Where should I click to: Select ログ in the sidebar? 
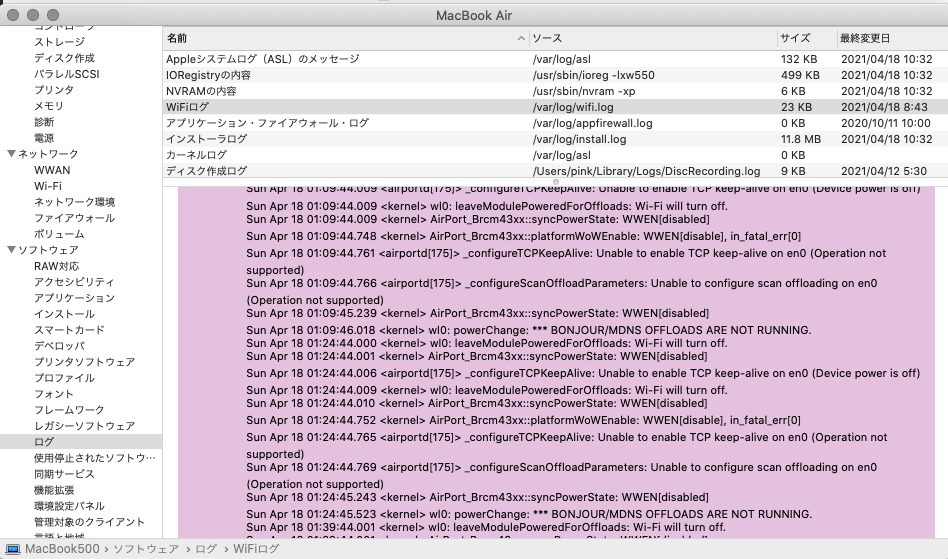(44, 442)
